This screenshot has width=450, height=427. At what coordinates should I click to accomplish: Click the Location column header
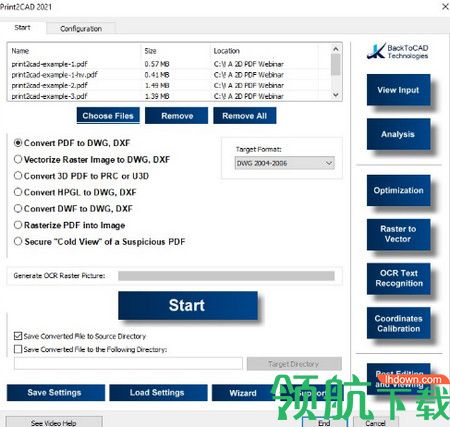pyautogui.click(x=264, y=51)
